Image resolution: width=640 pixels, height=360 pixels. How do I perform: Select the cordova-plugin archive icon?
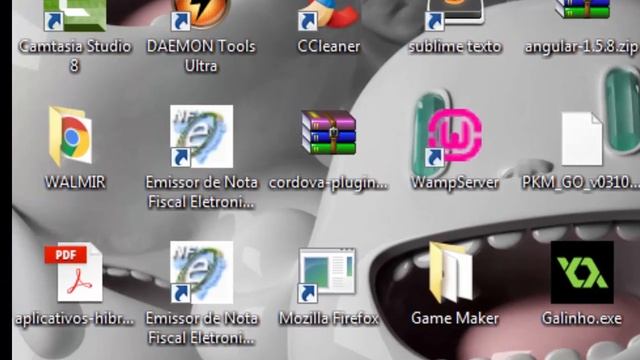point(329,132)
